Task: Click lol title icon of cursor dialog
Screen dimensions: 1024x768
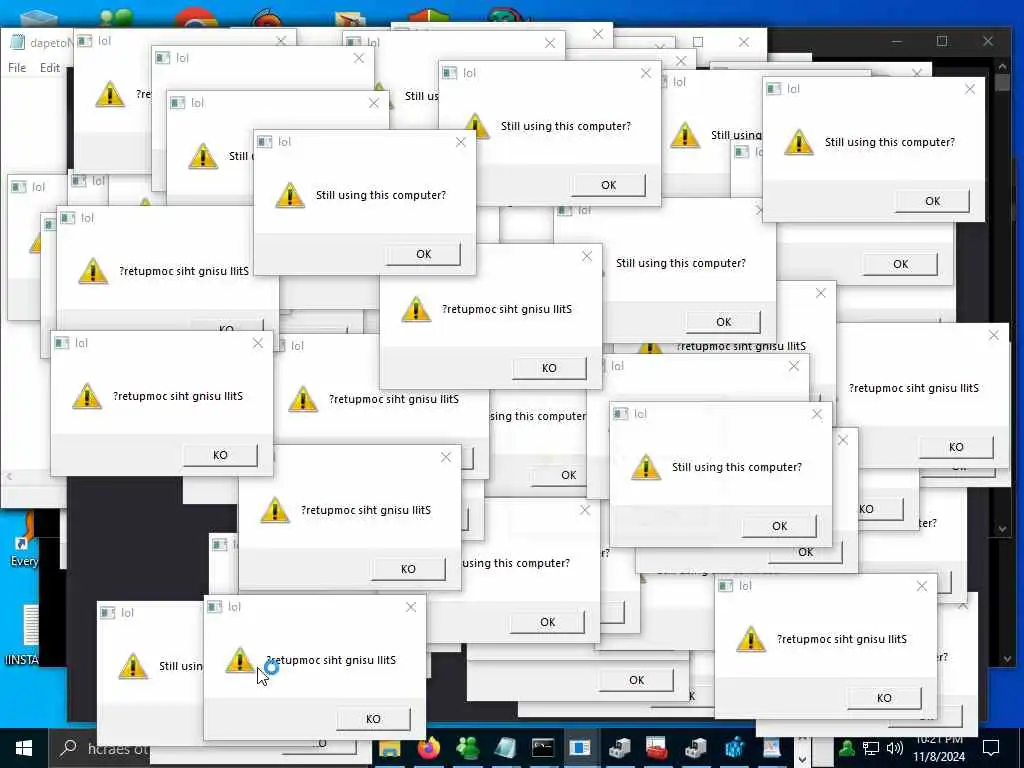Action: 214,607
